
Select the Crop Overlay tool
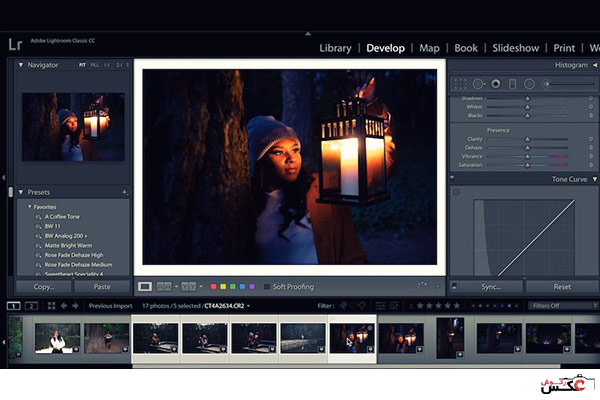pos(460,84)
